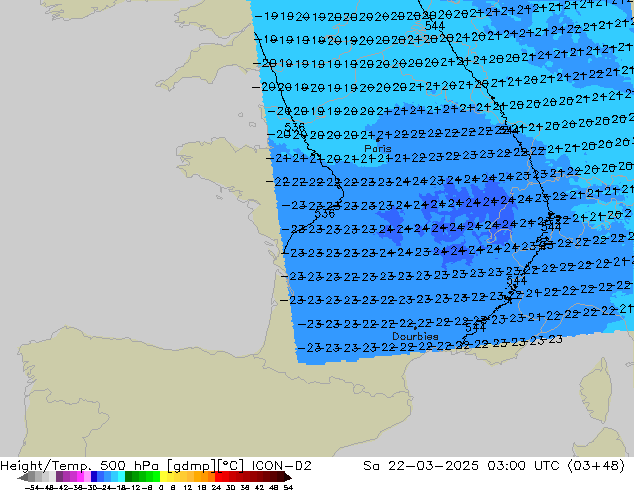Click the bright red swatch at 24 on scale
This screenshot has height=490, width=634.
click(218, 476)
